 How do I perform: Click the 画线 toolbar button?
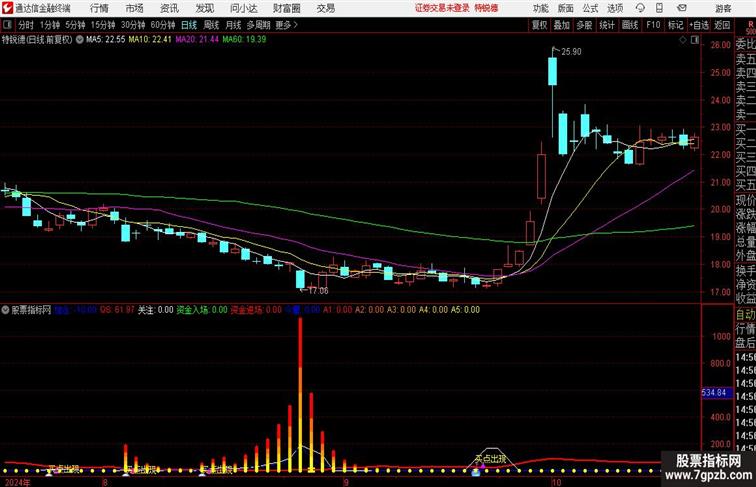(x=630, y=25)
